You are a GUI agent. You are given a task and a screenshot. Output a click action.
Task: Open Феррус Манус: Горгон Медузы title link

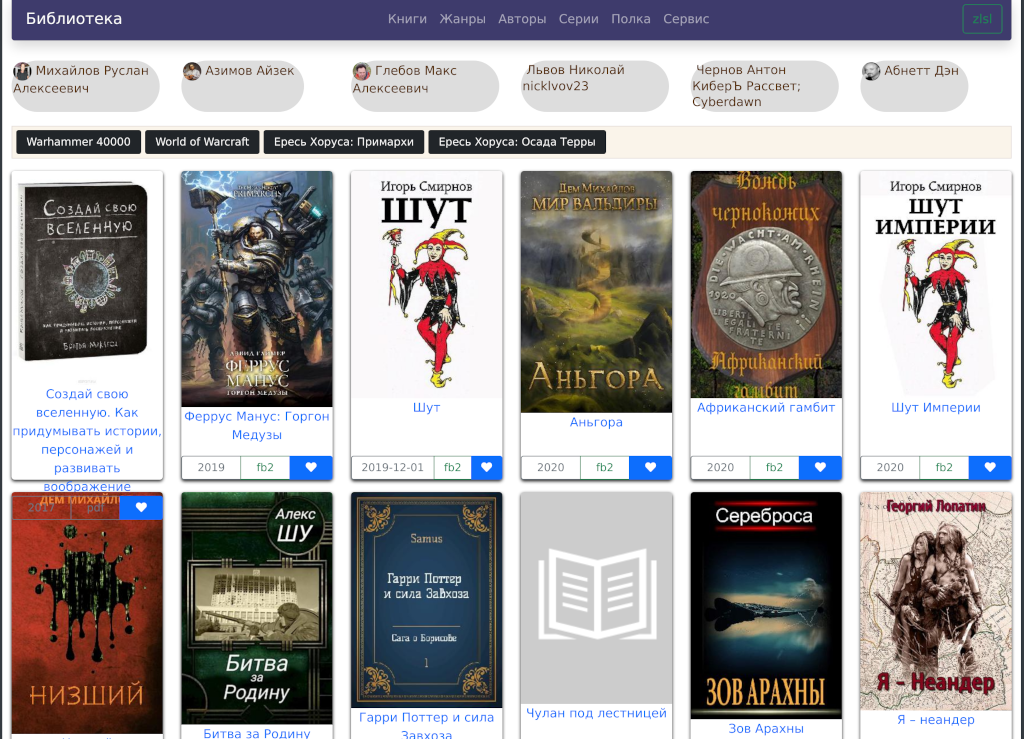257,426
